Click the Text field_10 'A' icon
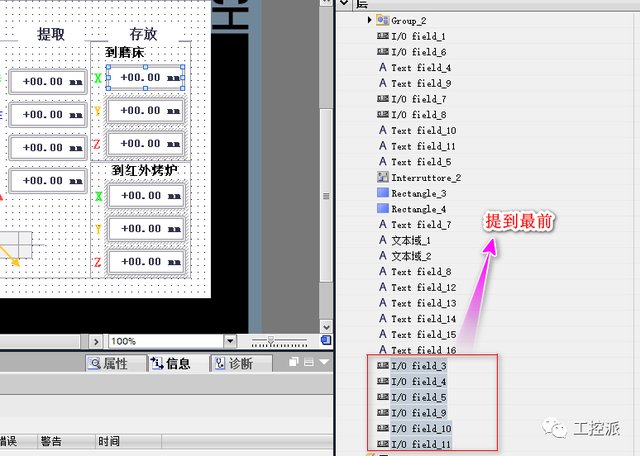The height and width of the screenshot is (456, 640). click(382, 131)
